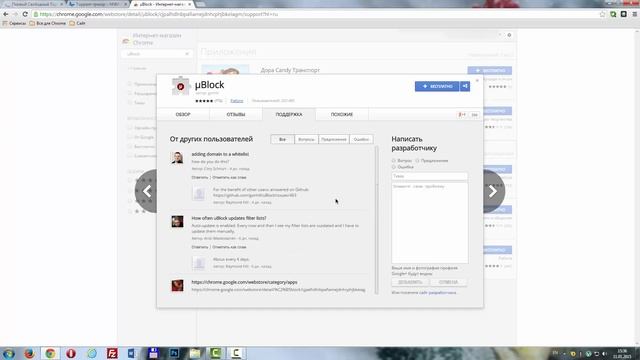The width and height of the screenshot is (640, 360).
Task: Open 'How often uBlock updates filter lists?' post
Action: click(229, 218)
